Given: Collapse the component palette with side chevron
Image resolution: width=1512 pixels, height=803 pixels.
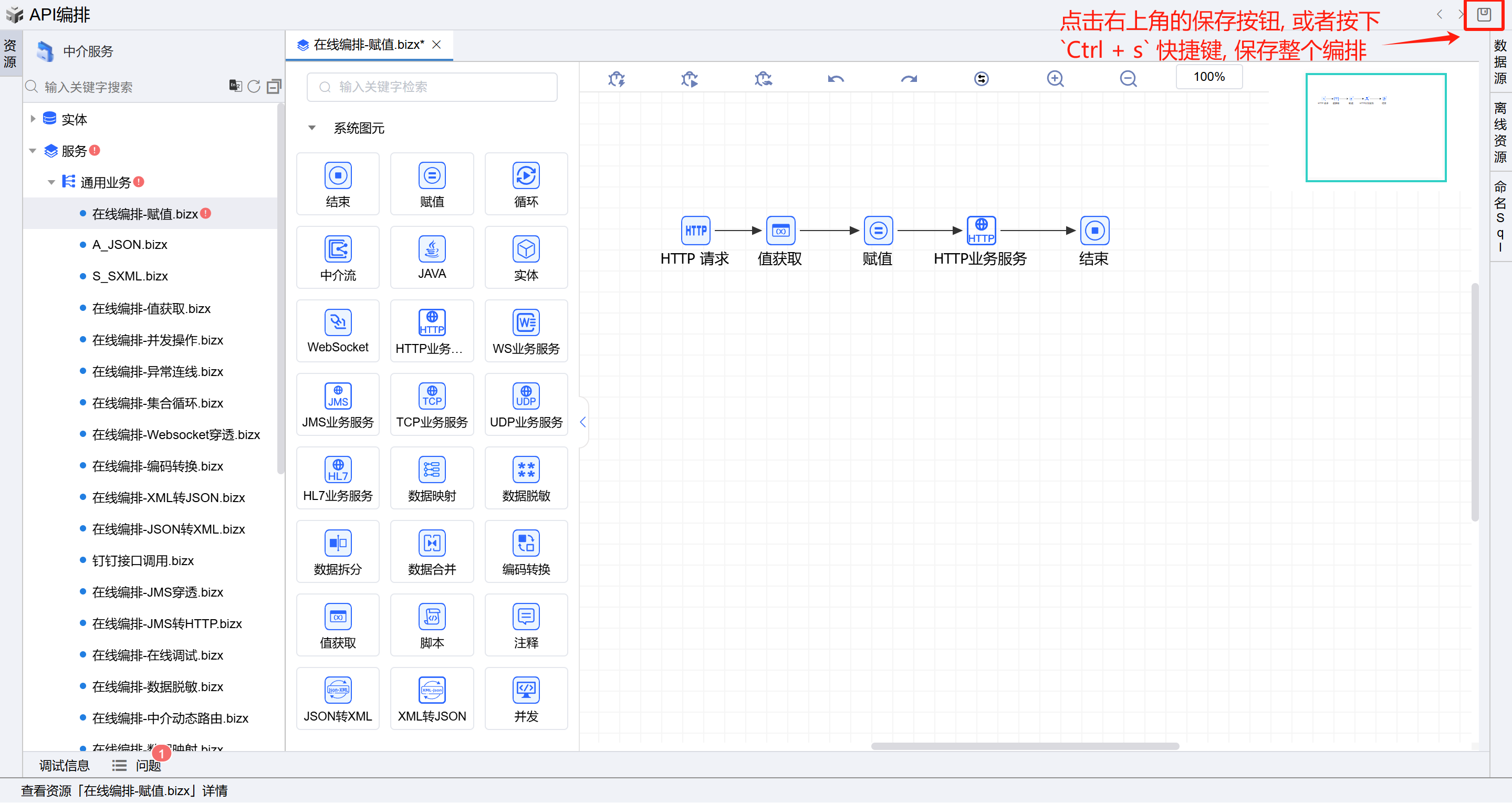Looking at the screenshot, I should (x=582, y=422).
